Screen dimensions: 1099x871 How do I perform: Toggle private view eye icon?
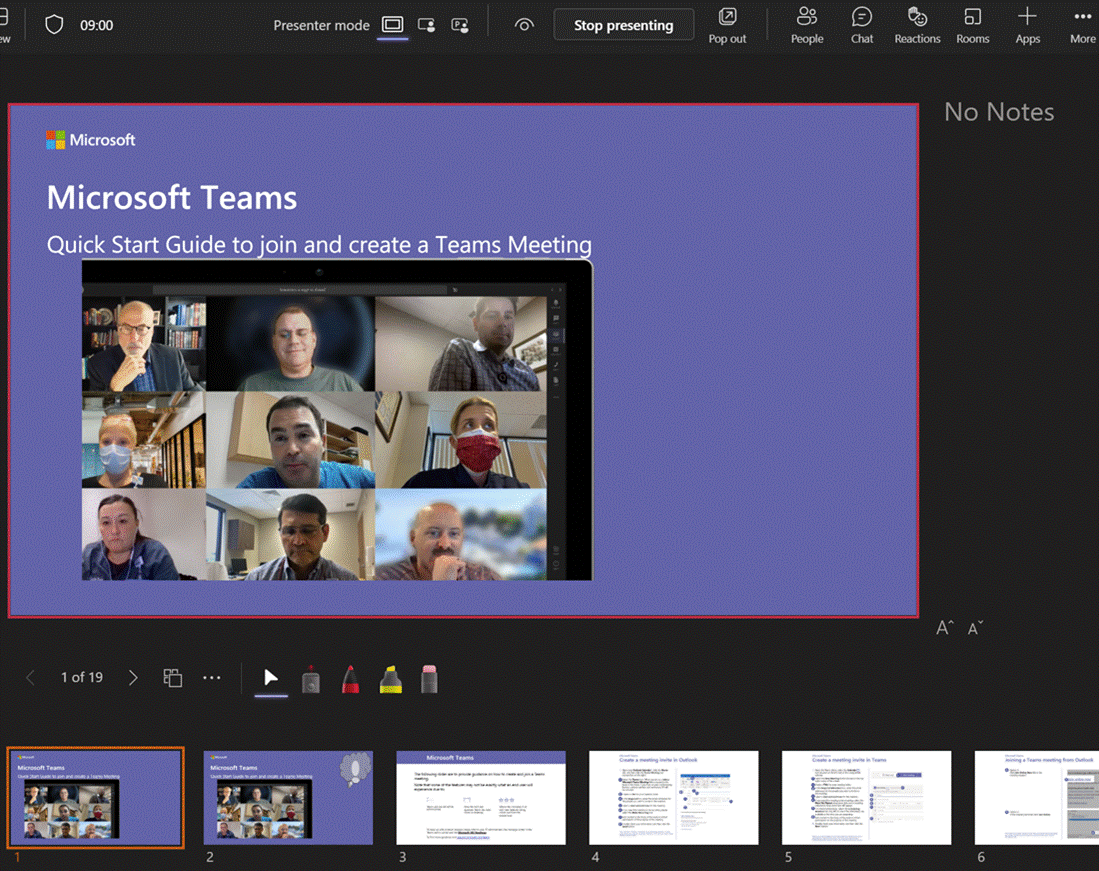click(524, 25)
